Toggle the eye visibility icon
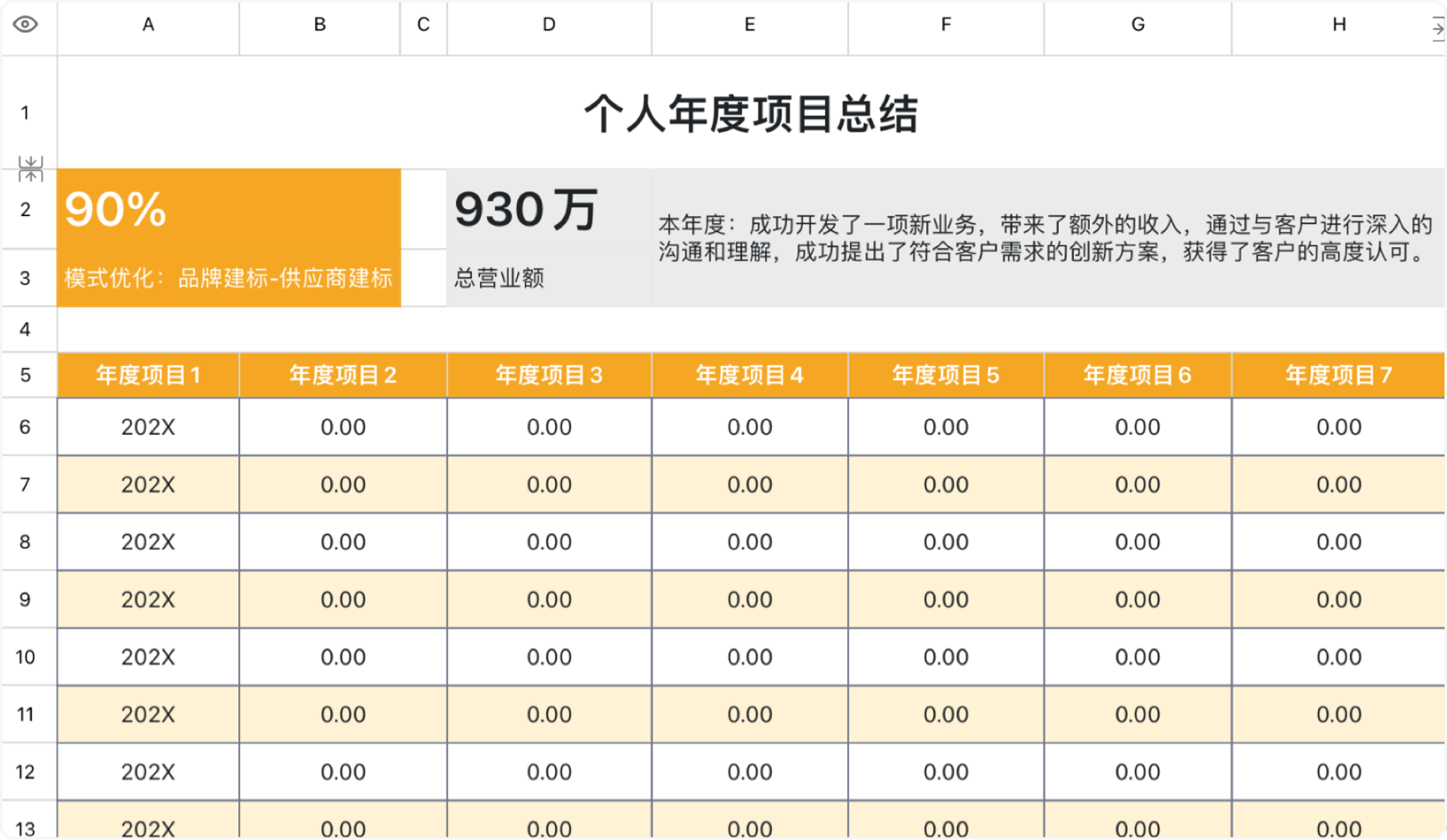Screen dimensions: 1447x840 click(26, 25)
